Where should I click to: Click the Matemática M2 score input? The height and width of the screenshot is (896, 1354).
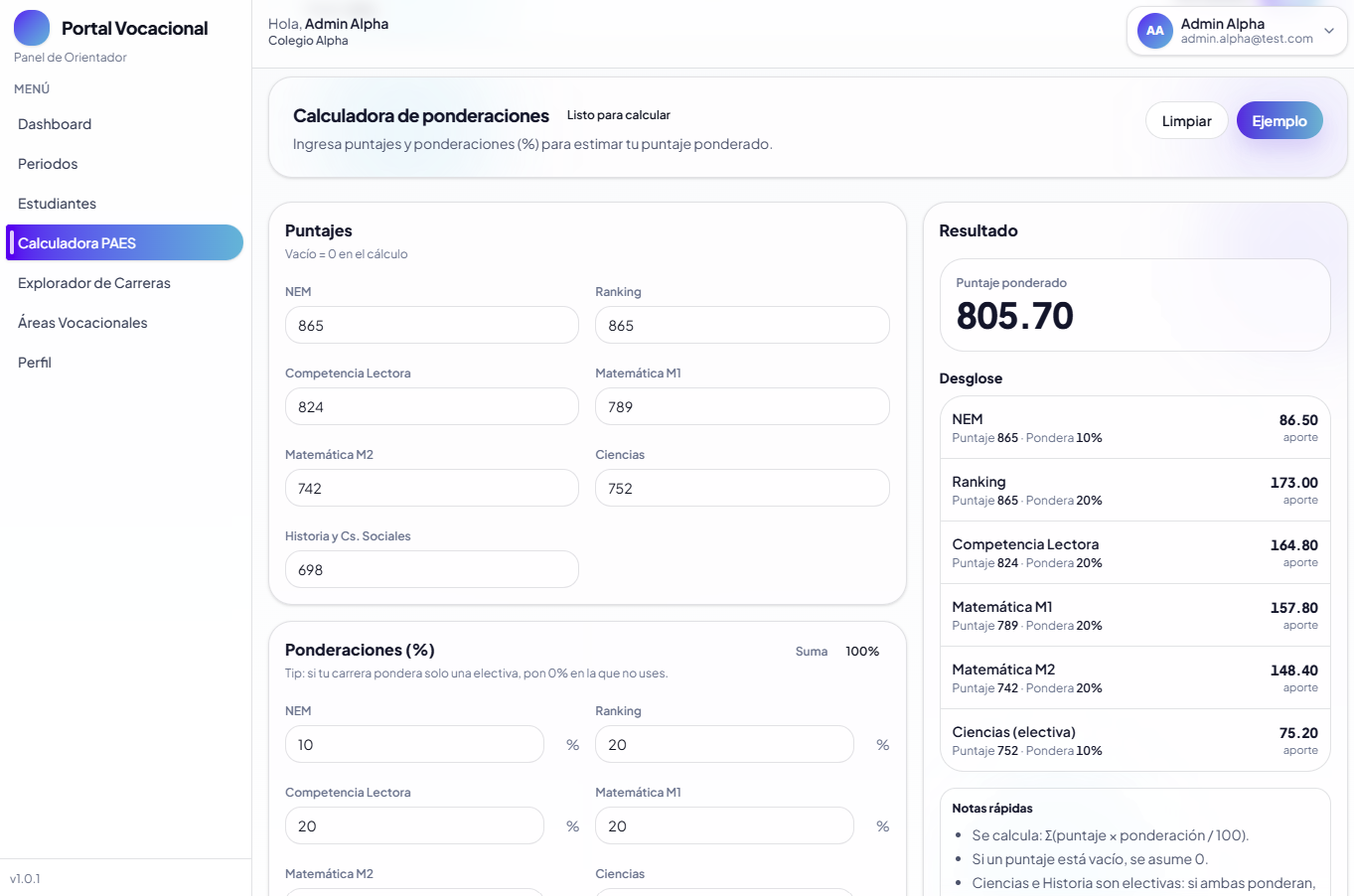tap(431, 488)
